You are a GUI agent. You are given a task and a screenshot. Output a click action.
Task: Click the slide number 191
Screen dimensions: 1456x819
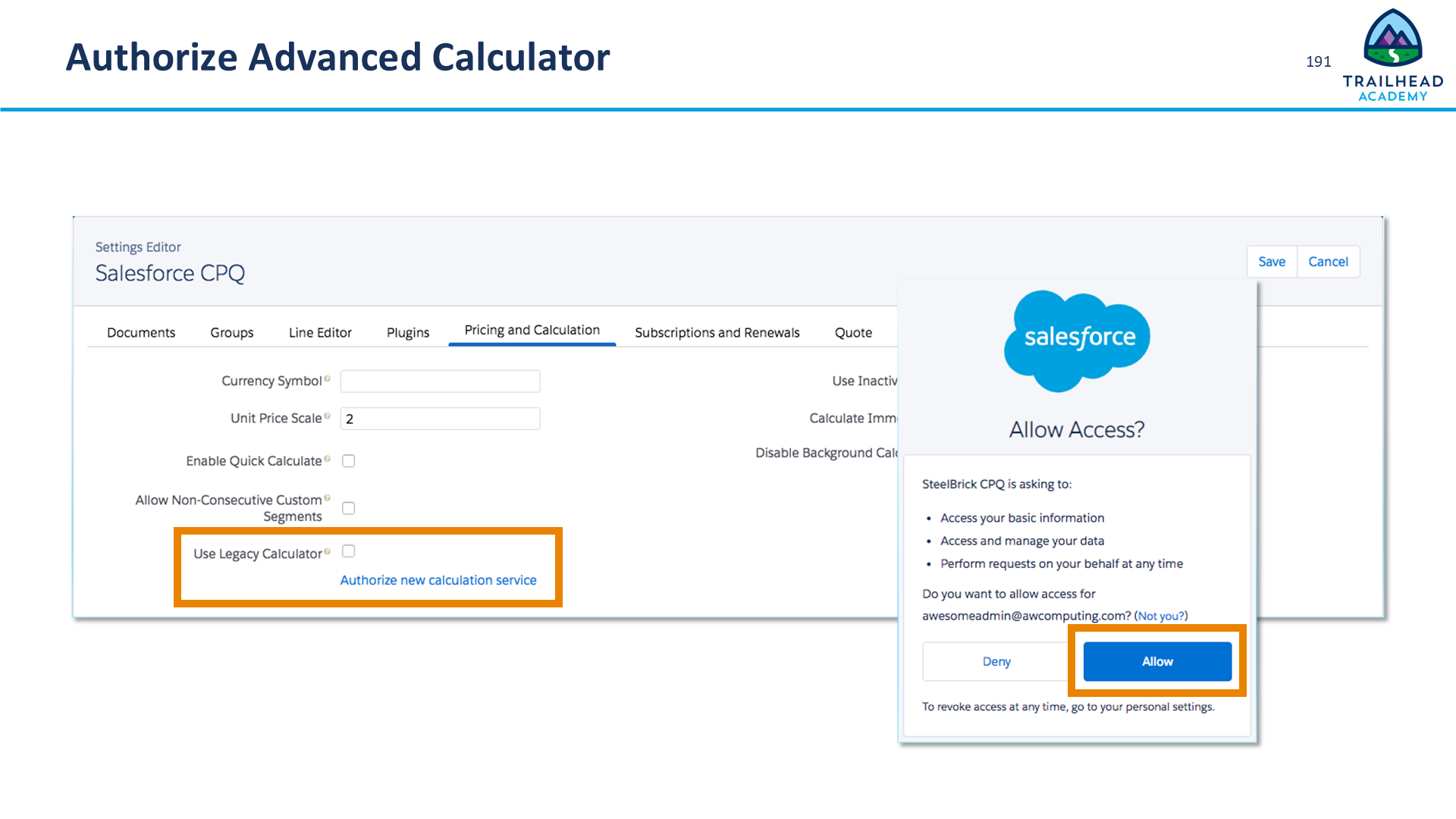pos(1319,61)
